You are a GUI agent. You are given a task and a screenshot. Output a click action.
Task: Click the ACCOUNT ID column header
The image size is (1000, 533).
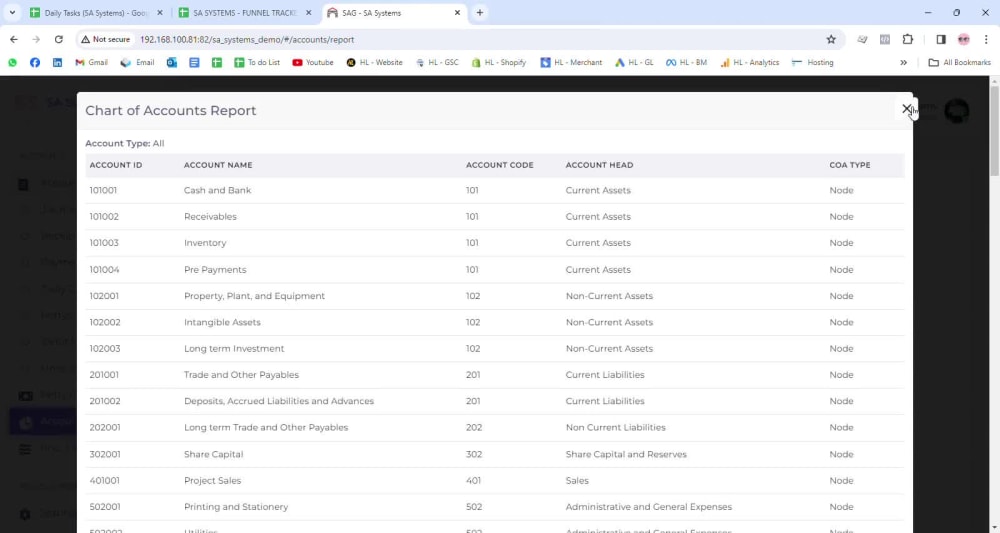pyautogui.click(x=115, y=165)
